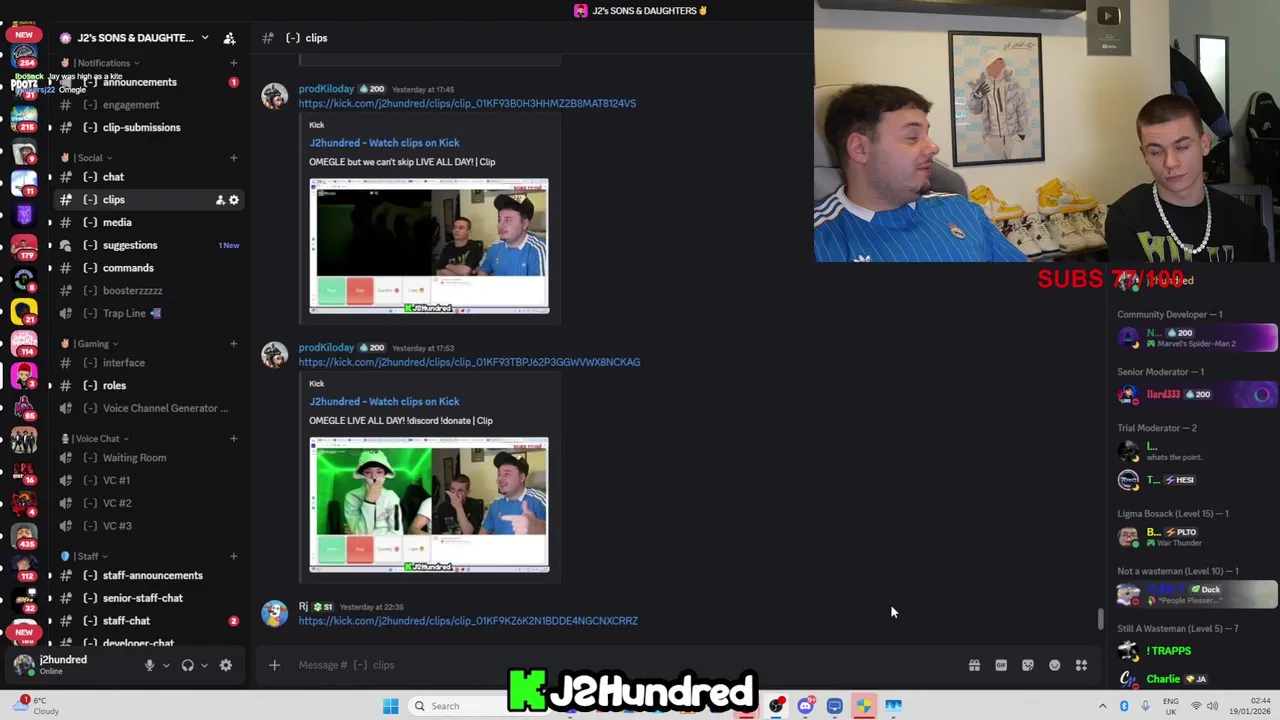Screen dimensions: 1280x720
Task: Collapse the Voice Chat category
Action: coord(96,439)
